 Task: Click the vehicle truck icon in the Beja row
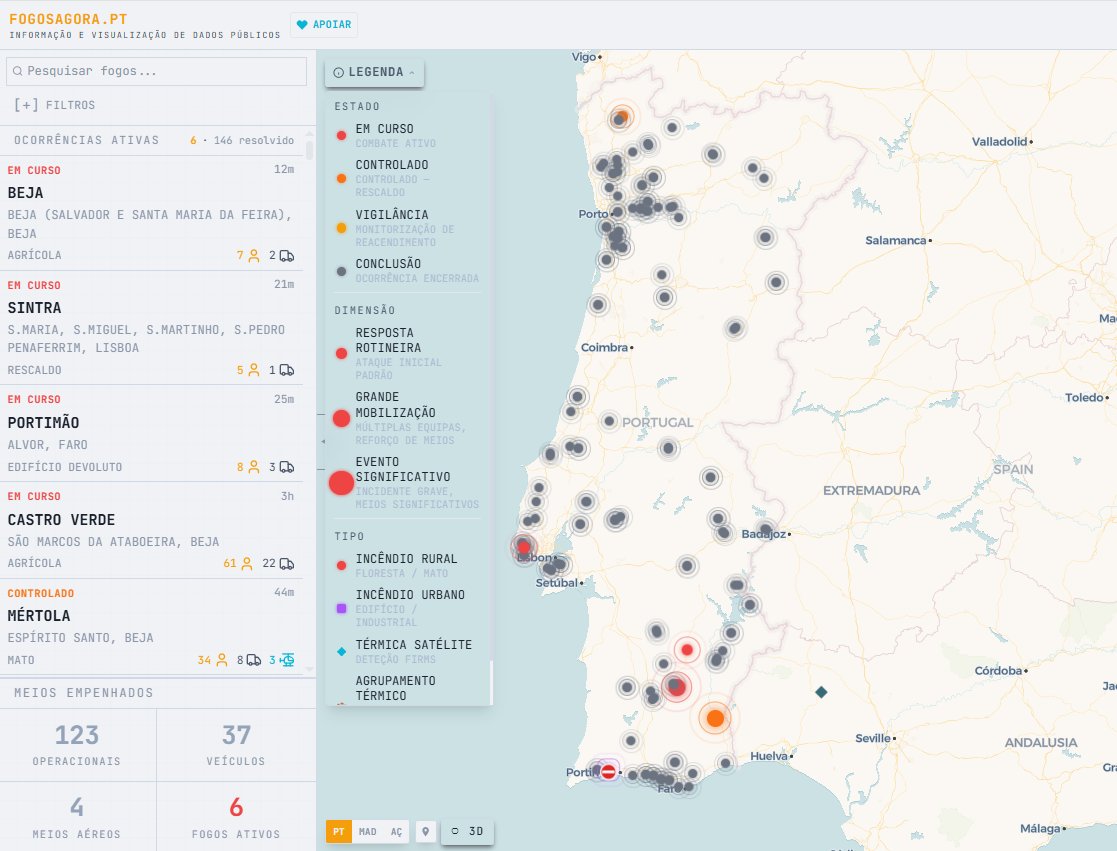286,256
